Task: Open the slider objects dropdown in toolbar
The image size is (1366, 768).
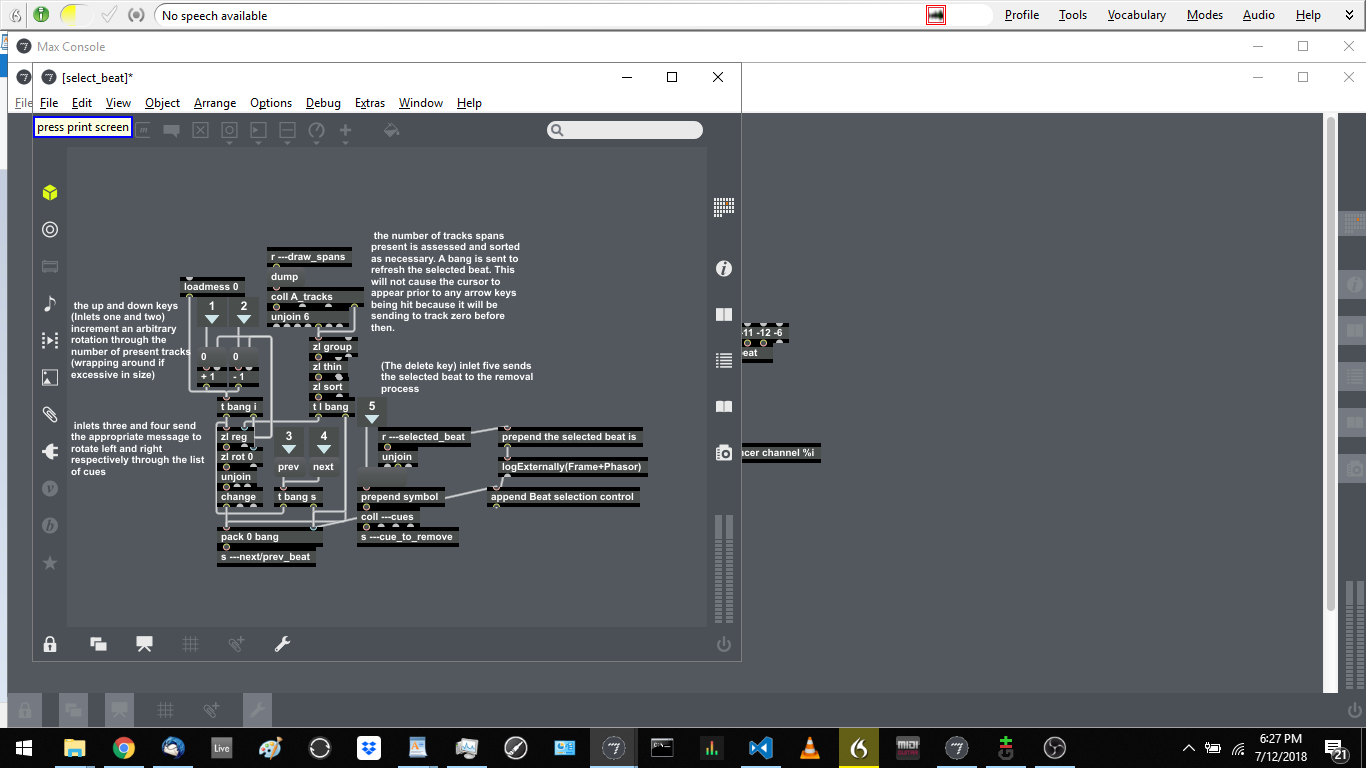Action: click(x=287, y=131)
